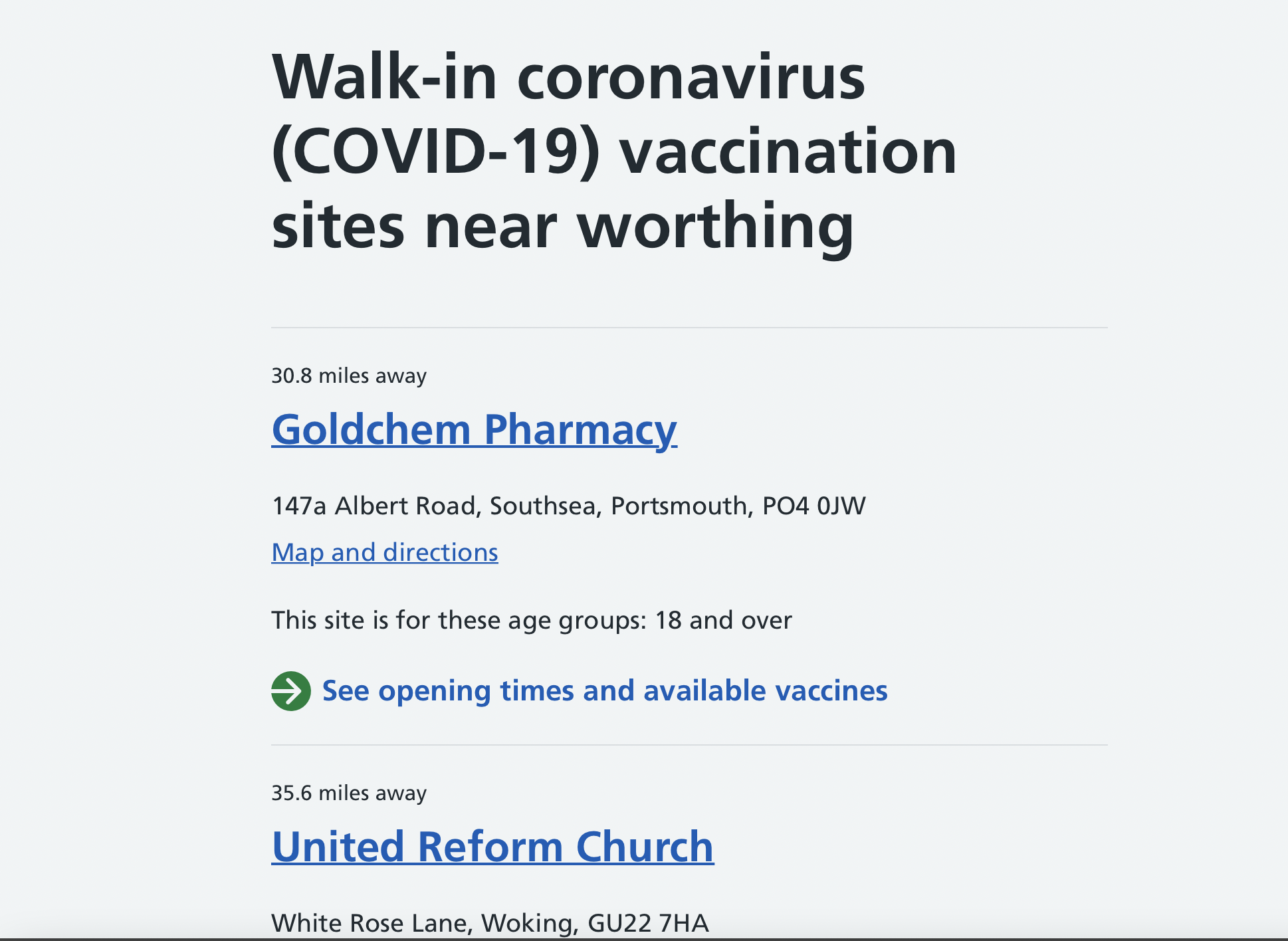Click the White Rose Lane, Woking address
Image resolution: width=1288 pixels, height=941 pixels.
point(490,923)
